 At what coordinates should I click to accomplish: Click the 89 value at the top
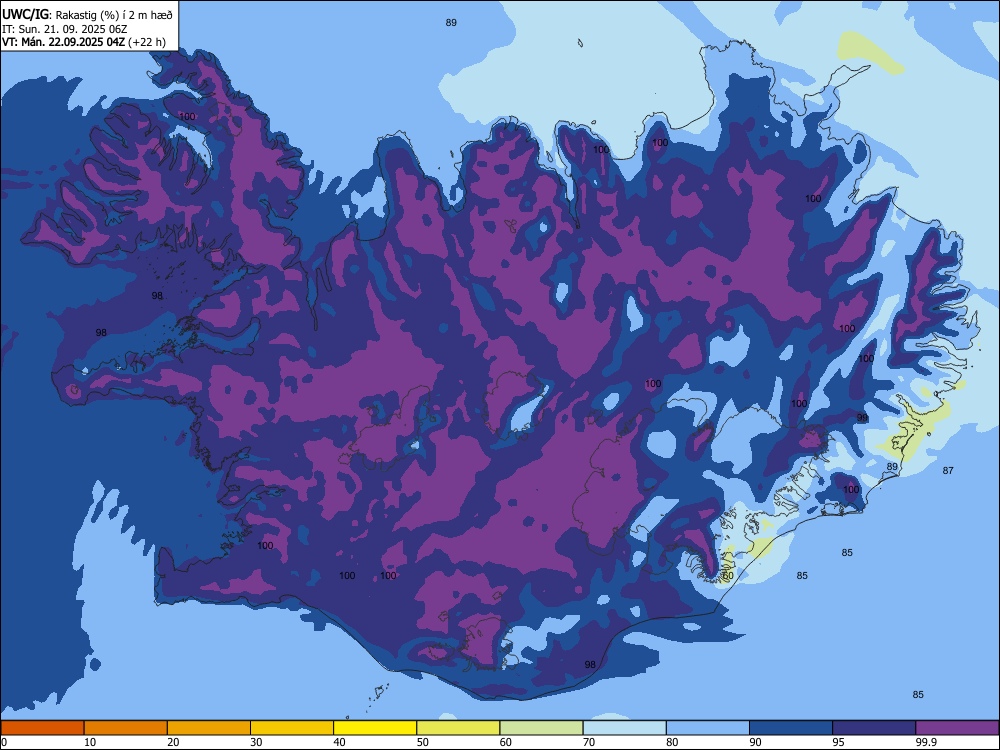pyautogui.click(x=451, y=22)
